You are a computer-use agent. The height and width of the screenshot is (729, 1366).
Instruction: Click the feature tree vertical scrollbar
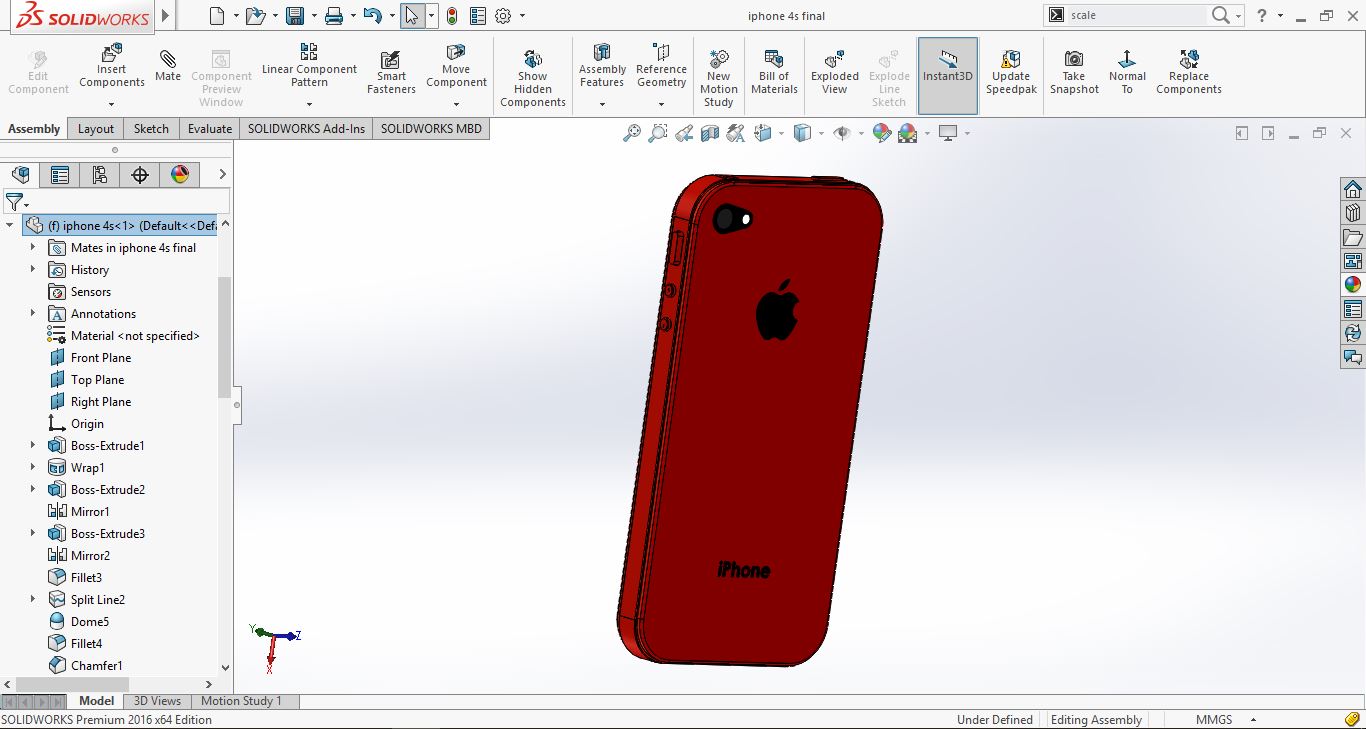coord(224,336)
